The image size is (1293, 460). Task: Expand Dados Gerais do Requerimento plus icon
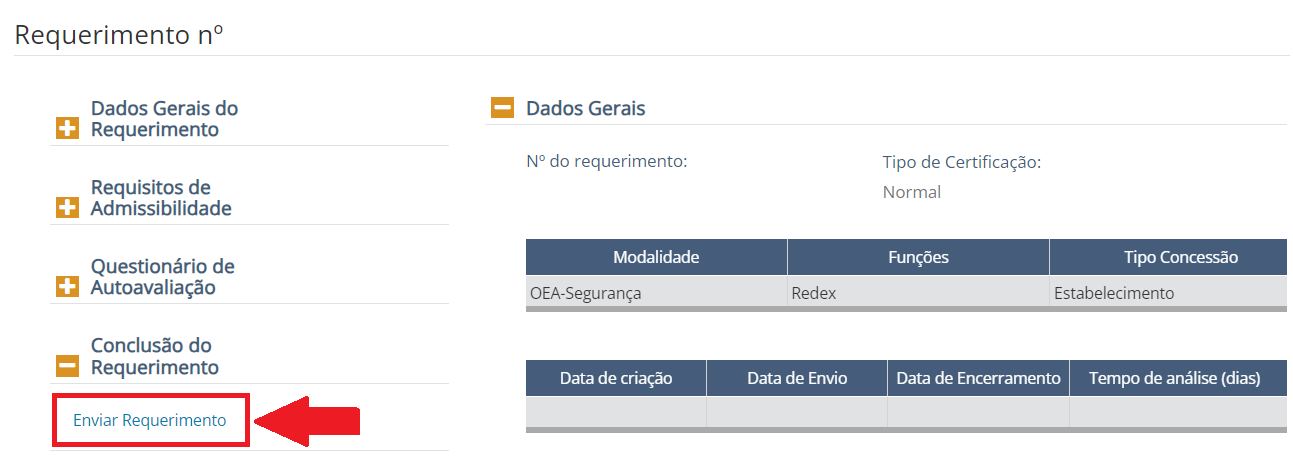tap(67, 129)
